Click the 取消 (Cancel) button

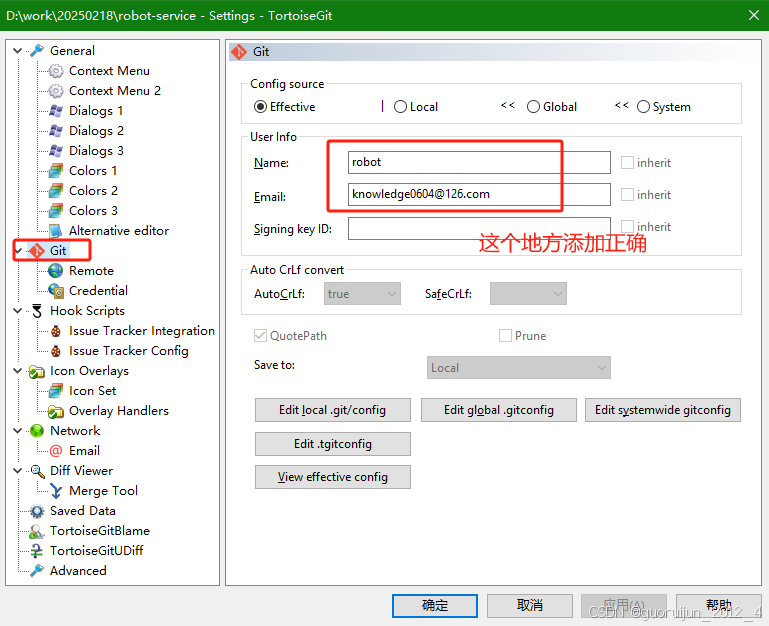tap(530, 606)
